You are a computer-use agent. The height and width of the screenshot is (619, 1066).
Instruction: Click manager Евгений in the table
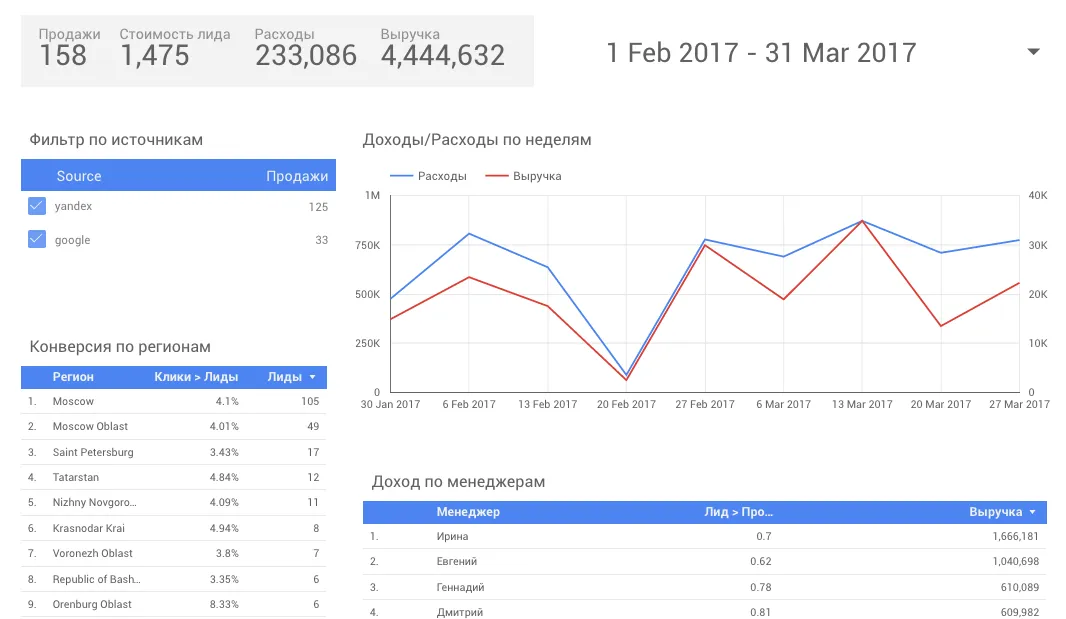click(456, 562)
